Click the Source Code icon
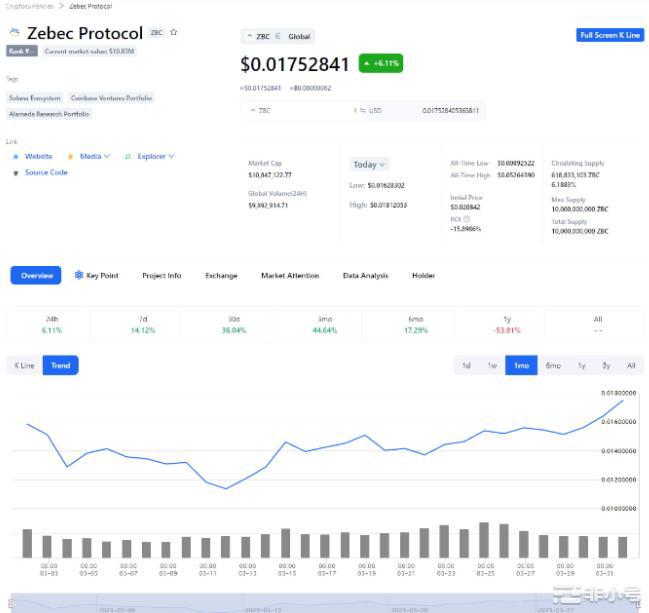The height and width of the screenshot is (613, 649). tap(16, 172)
